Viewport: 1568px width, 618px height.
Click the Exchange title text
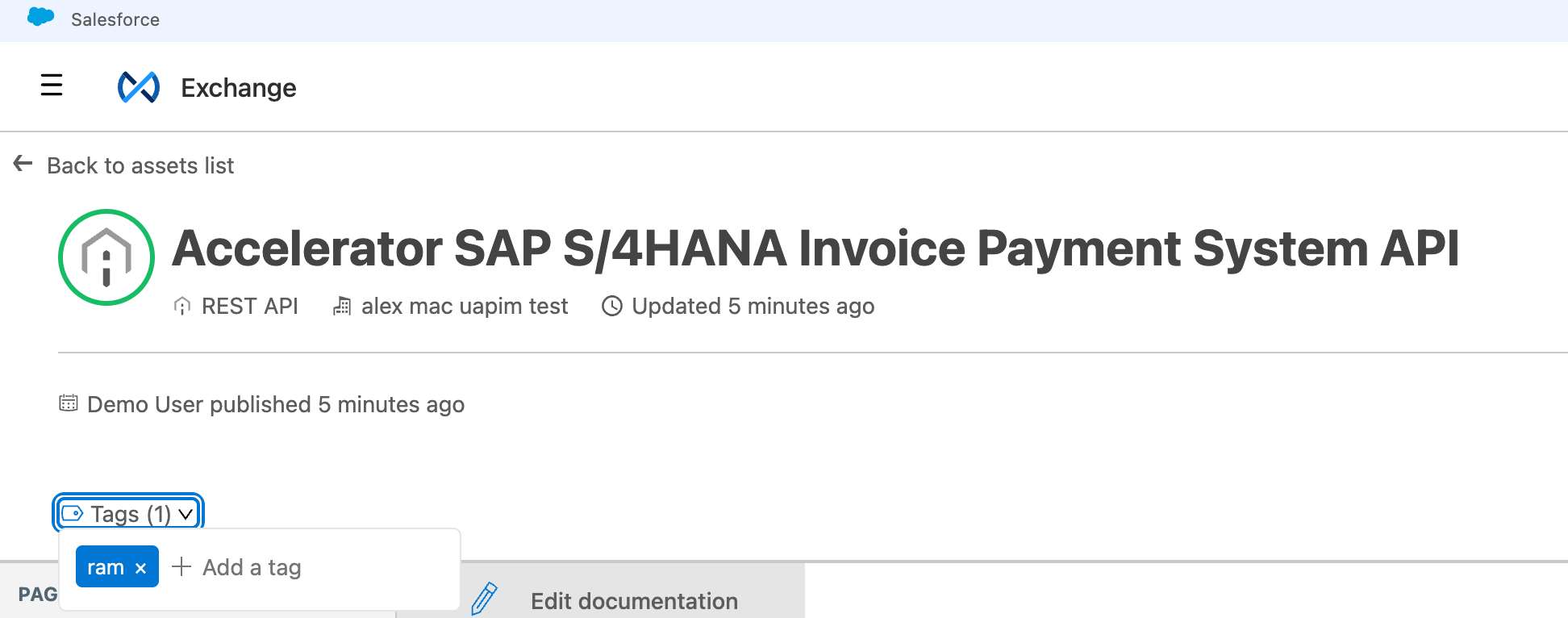239,88
